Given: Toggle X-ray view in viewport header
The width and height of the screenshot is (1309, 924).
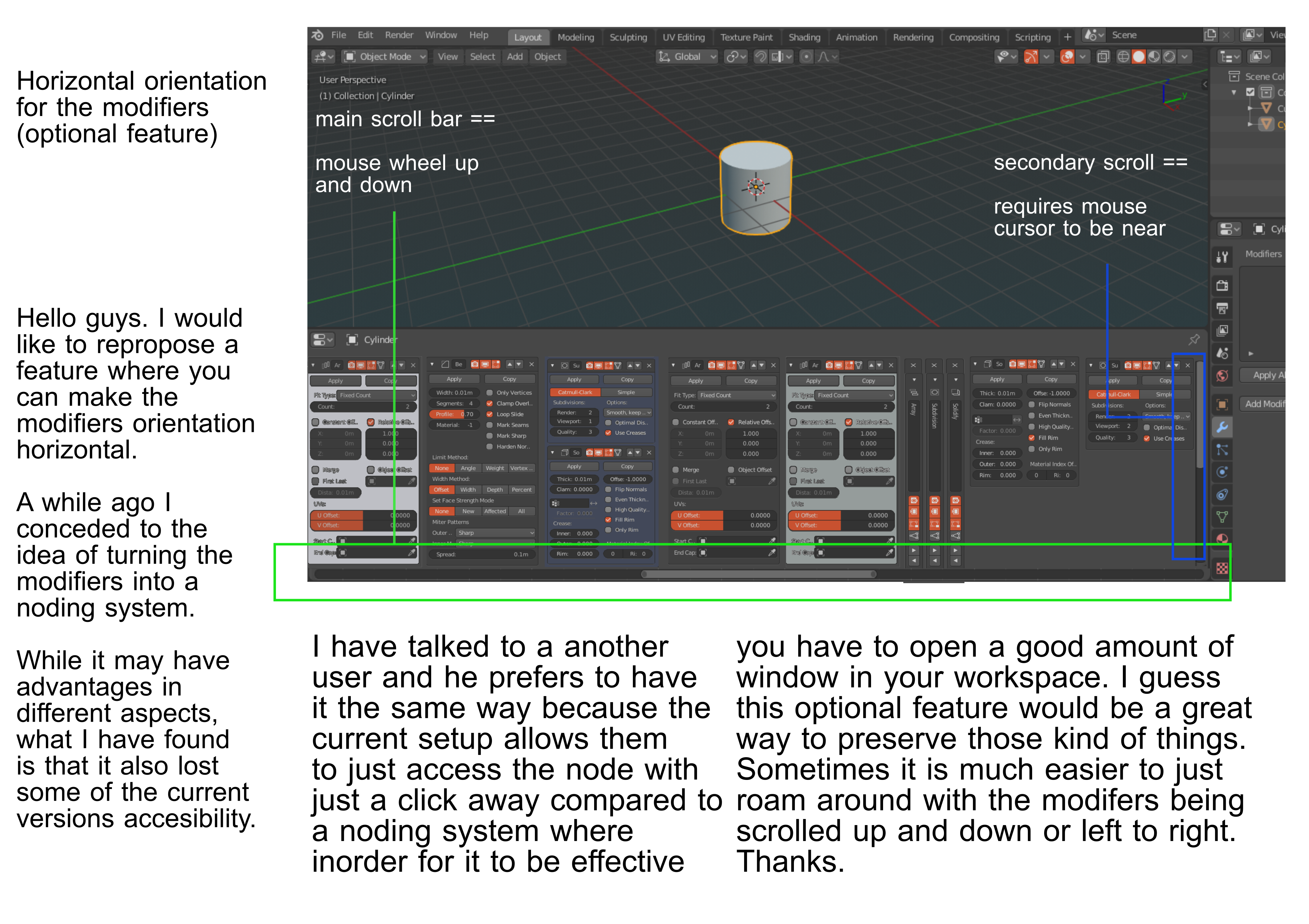Looking at the screenshot, I should [1103, 57].
